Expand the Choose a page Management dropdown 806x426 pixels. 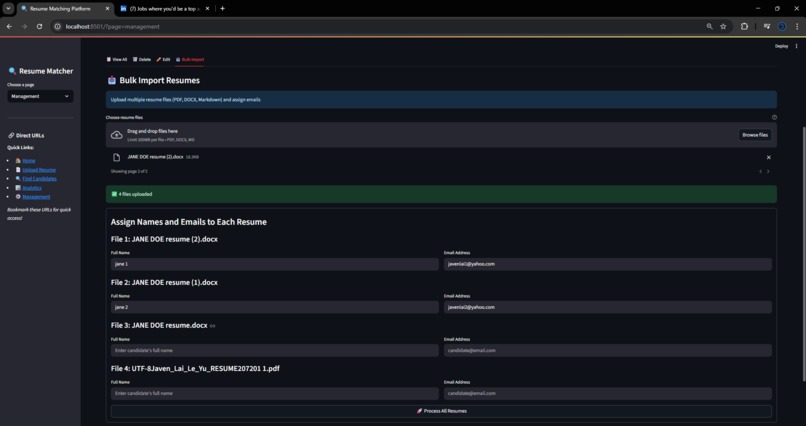coord(40,96)
